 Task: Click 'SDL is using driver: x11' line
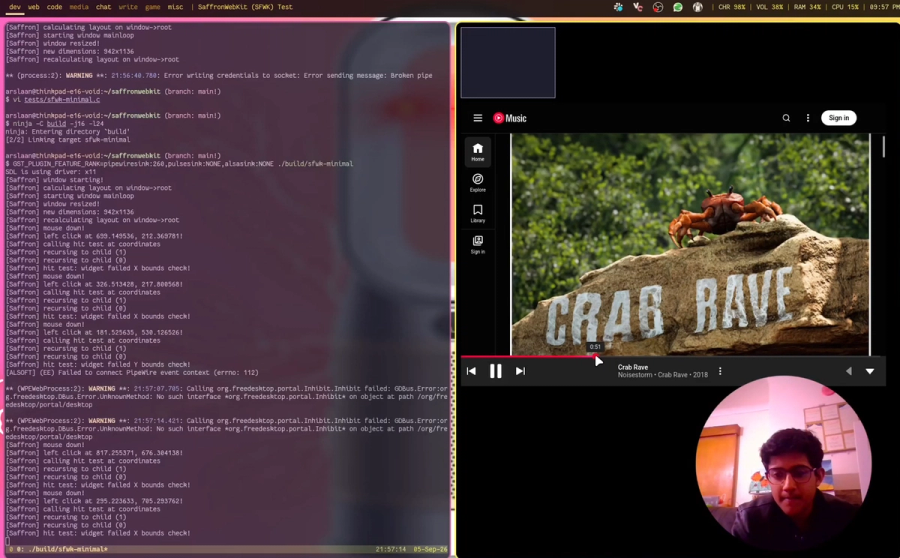coord(51,172)
